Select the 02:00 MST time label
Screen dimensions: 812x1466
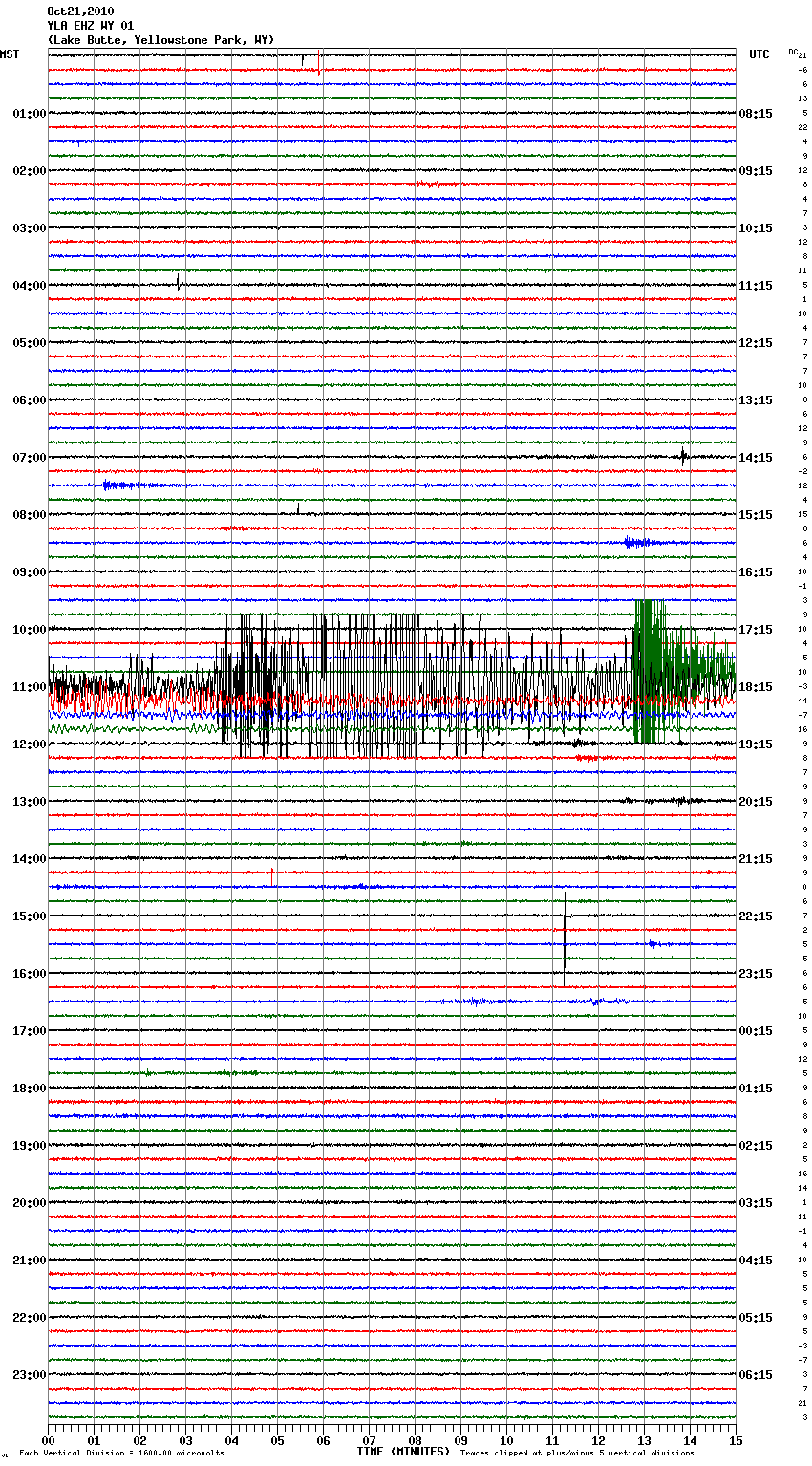pyautogui.click(x=30, y=171)
